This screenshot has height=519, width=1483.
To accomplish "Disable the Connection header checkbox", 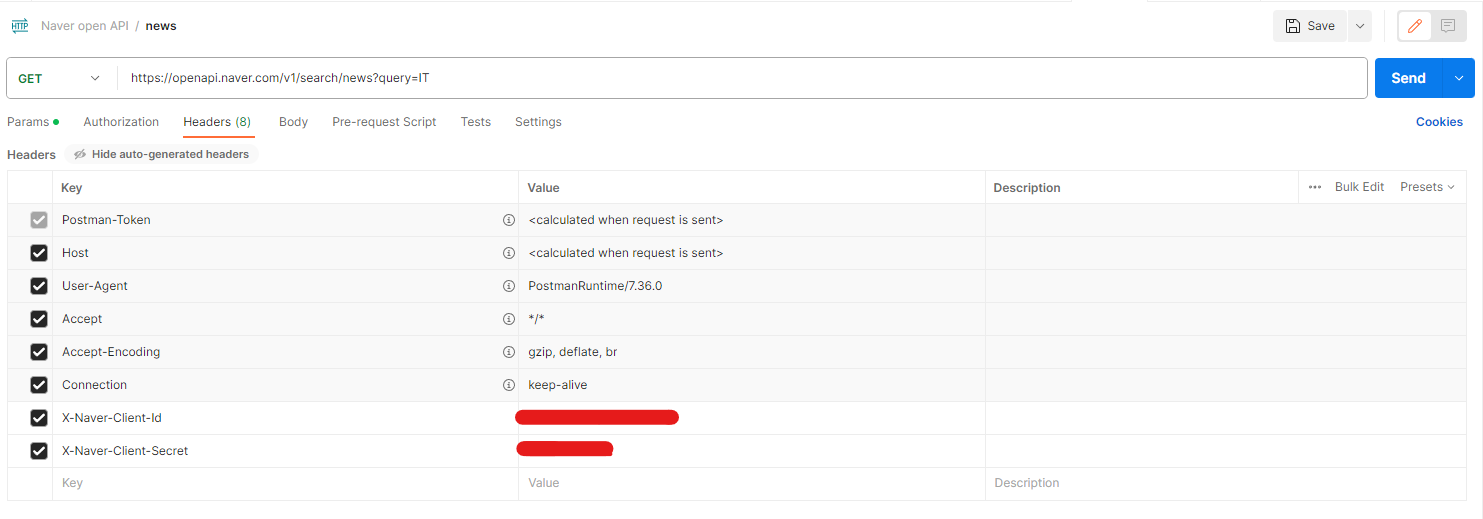I will tap(39, 385).
